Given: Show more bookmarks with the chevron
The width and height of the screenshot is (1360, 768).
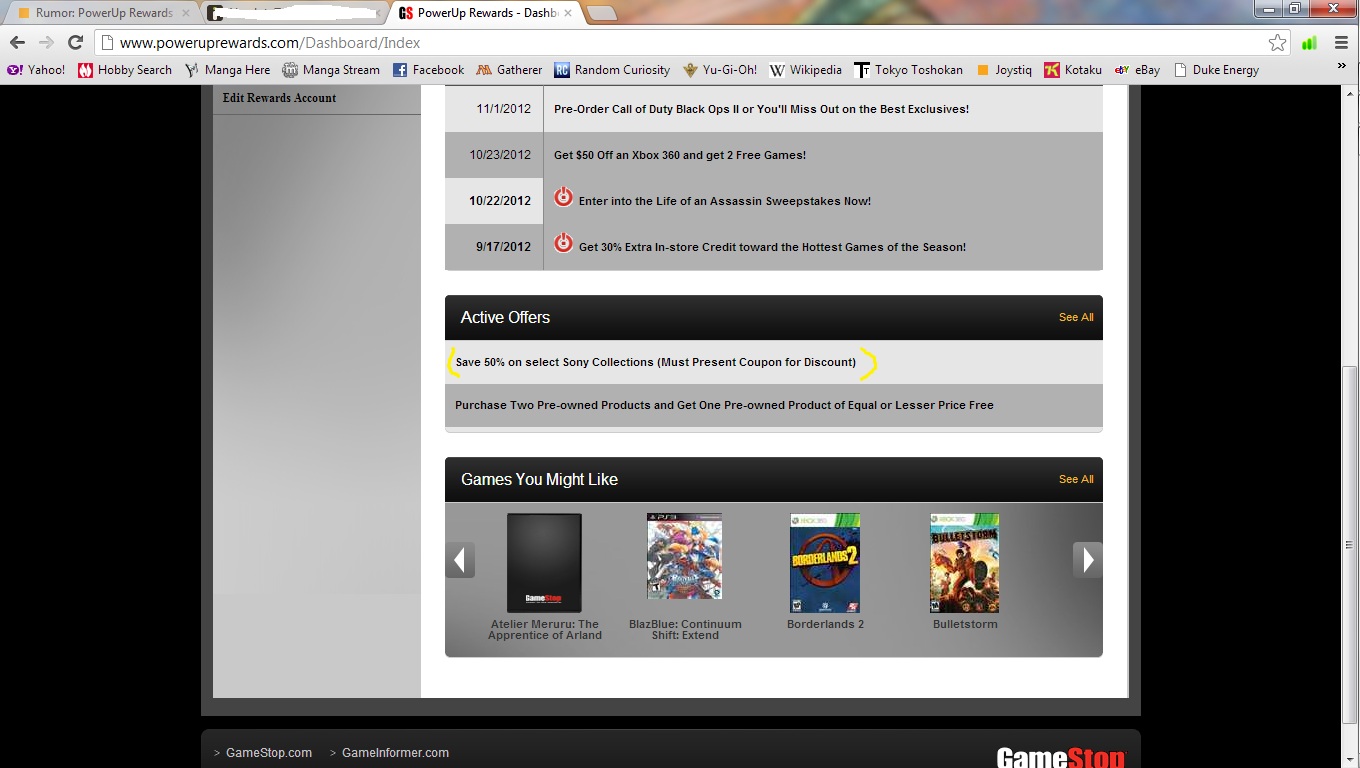Looking at the screenshot, I should pos(1342,66).
